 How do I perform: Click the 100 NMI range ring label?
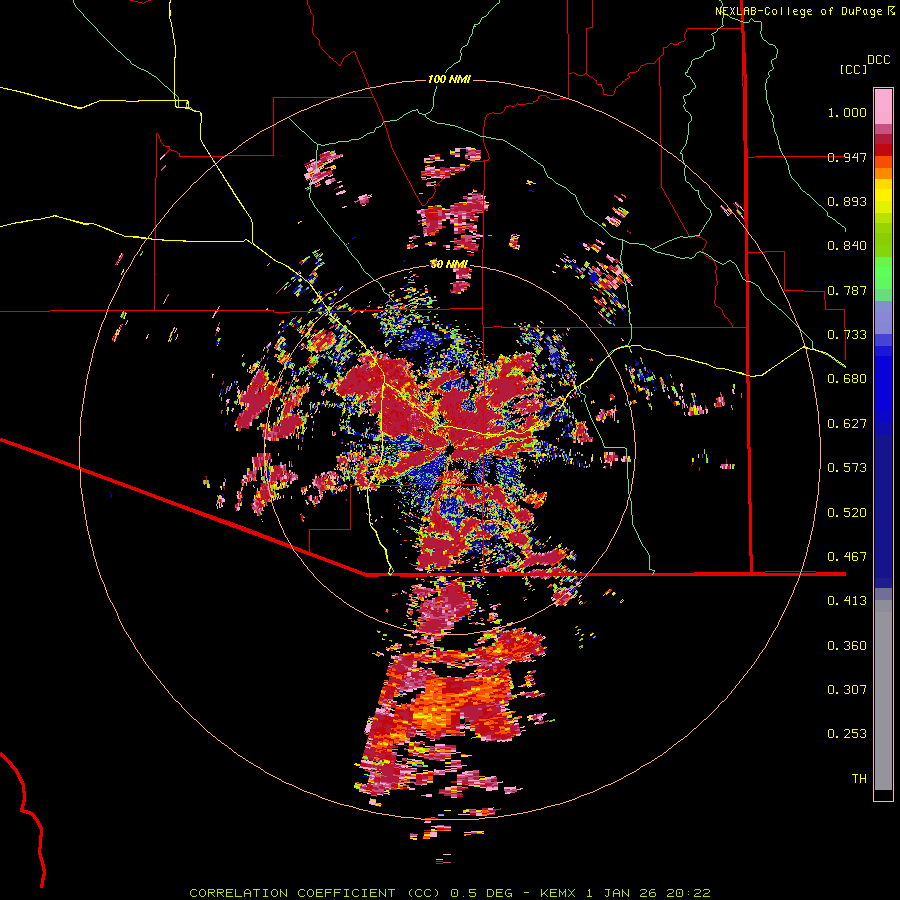[x=449, y=79]
